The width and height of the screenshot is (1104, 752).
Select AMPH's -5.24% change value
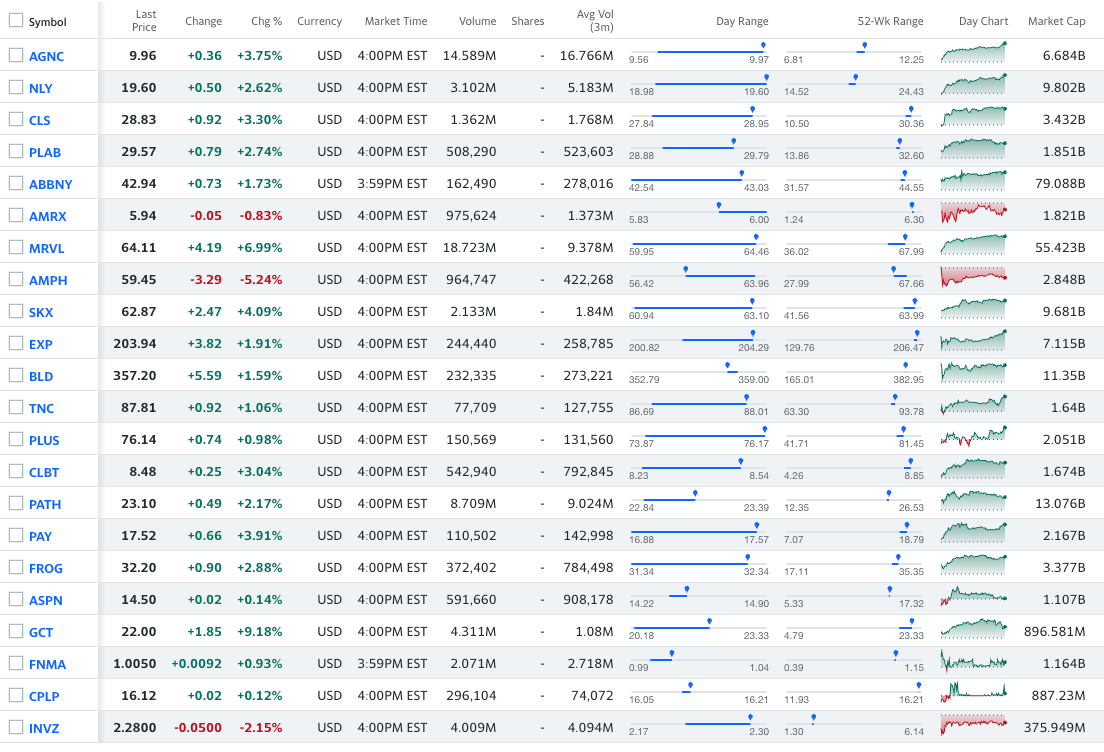(x=261, y=280)
